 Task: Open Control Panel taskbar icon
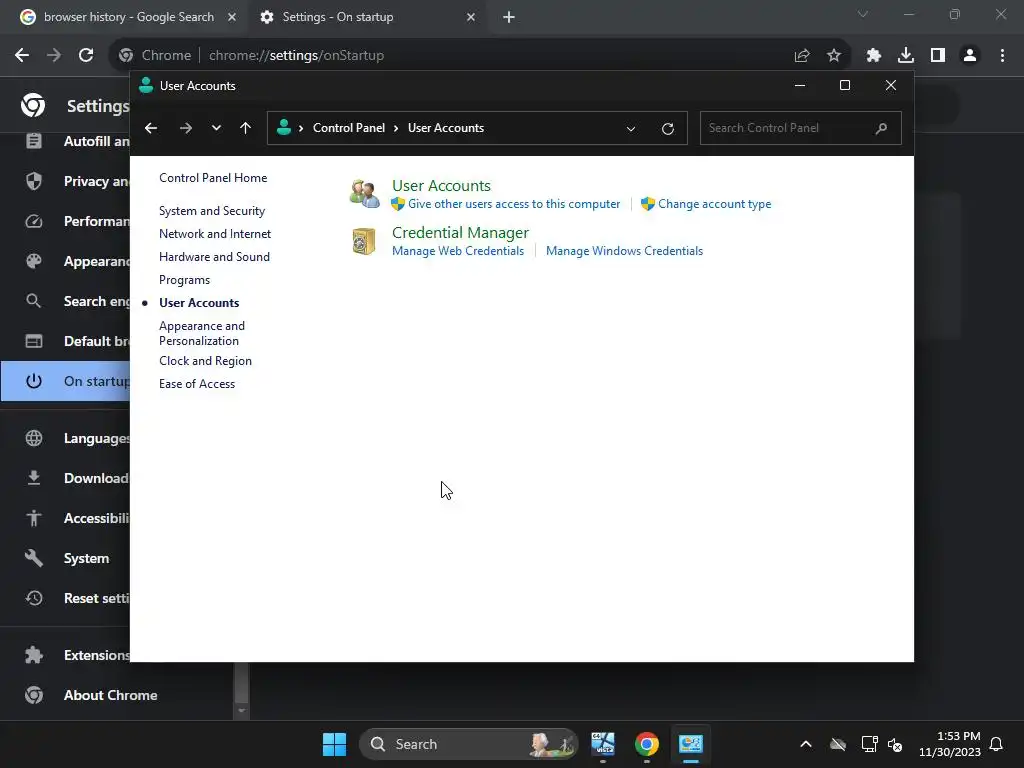pyautogui.click(x=690, y=744)
